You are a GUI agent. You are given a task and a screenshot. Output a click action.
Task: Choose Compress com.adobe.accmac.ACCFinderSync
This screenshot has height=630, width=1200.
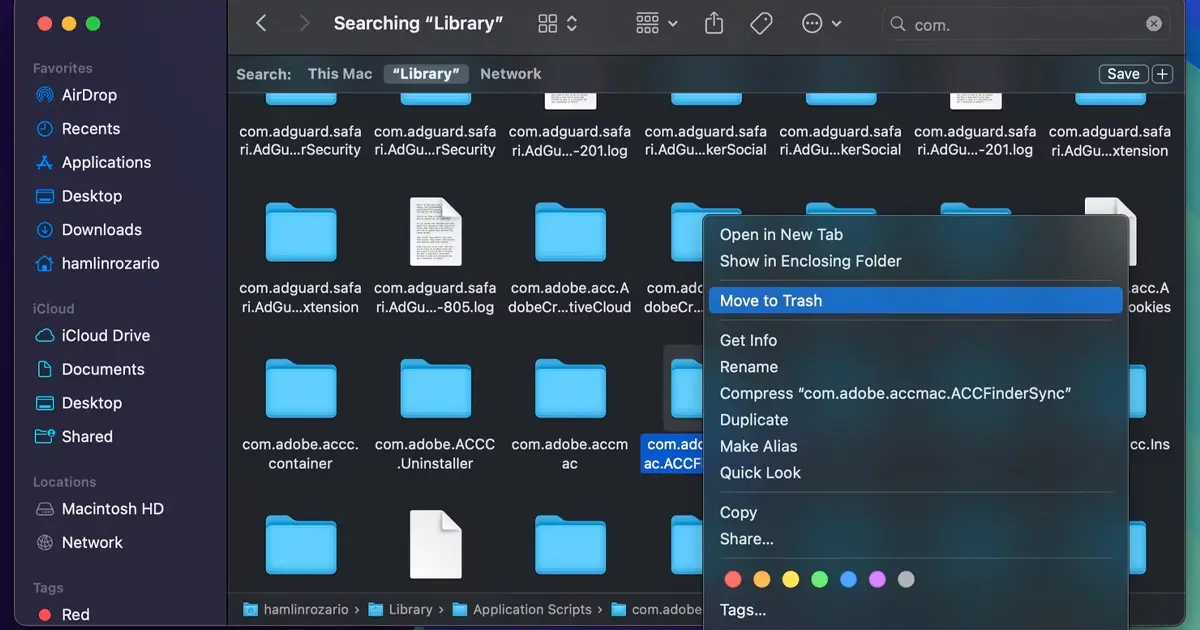tap(895, 394)
